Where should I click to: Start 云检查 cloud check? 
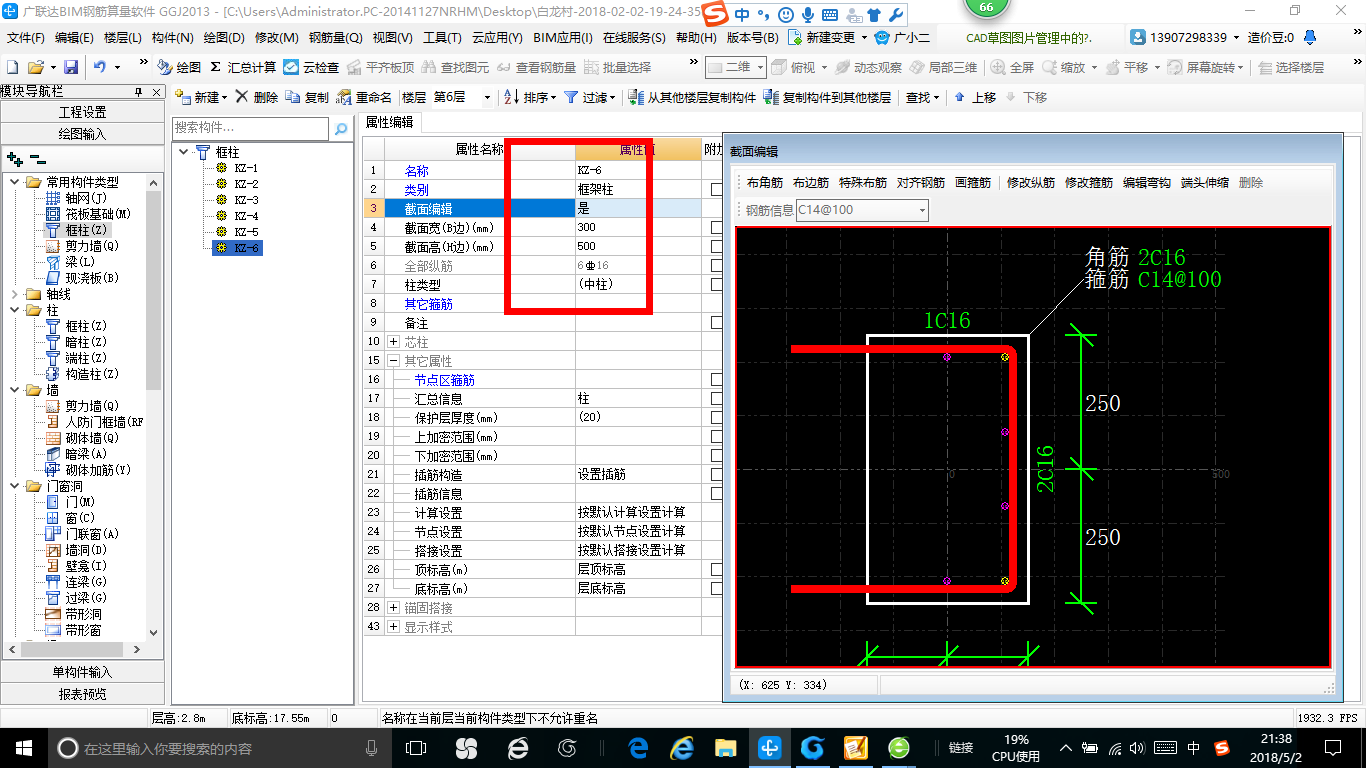coord(311,67)
